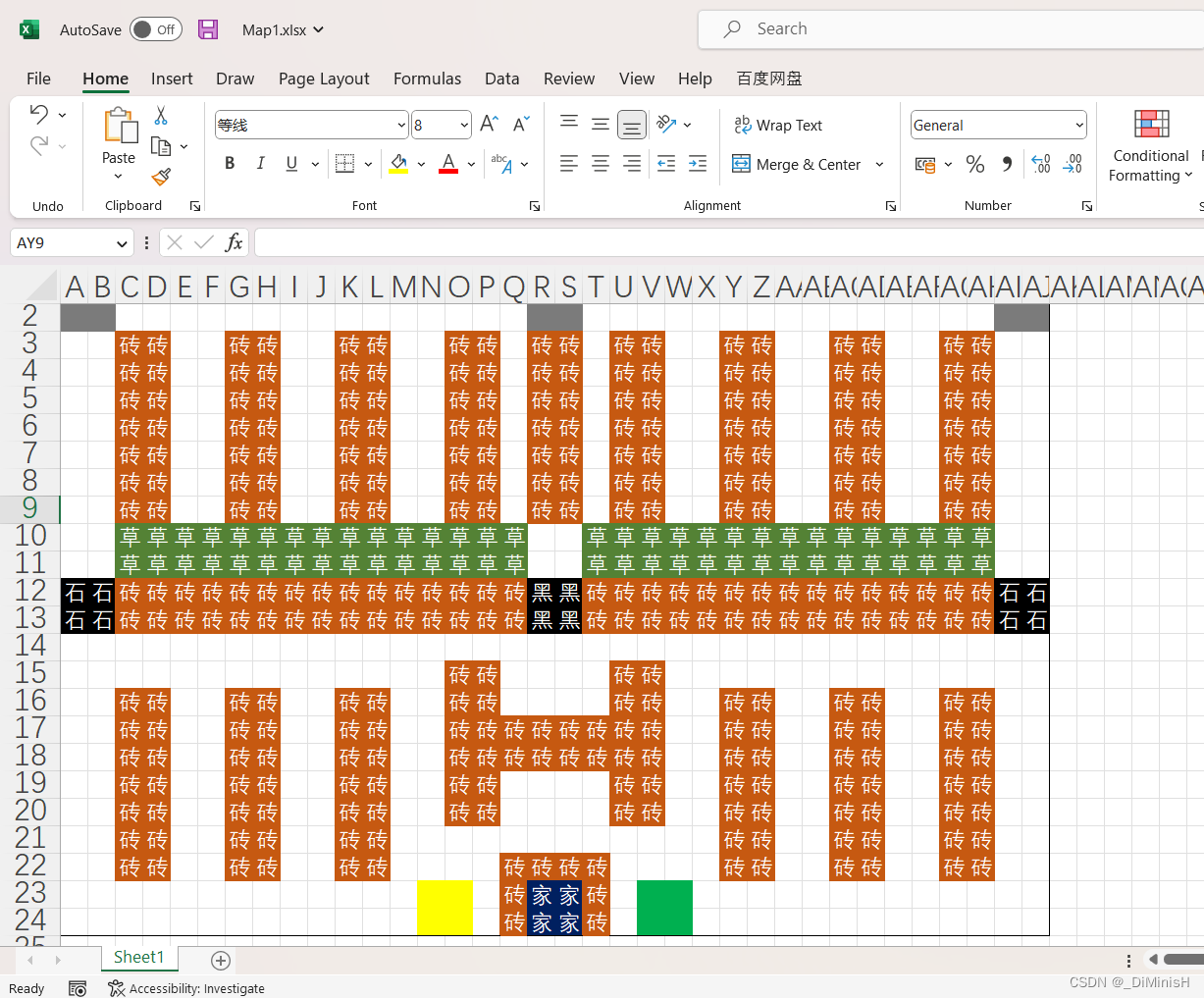Click Increase Decimal icon
The image size is (1204, 998).
(x=1041, y=164)
